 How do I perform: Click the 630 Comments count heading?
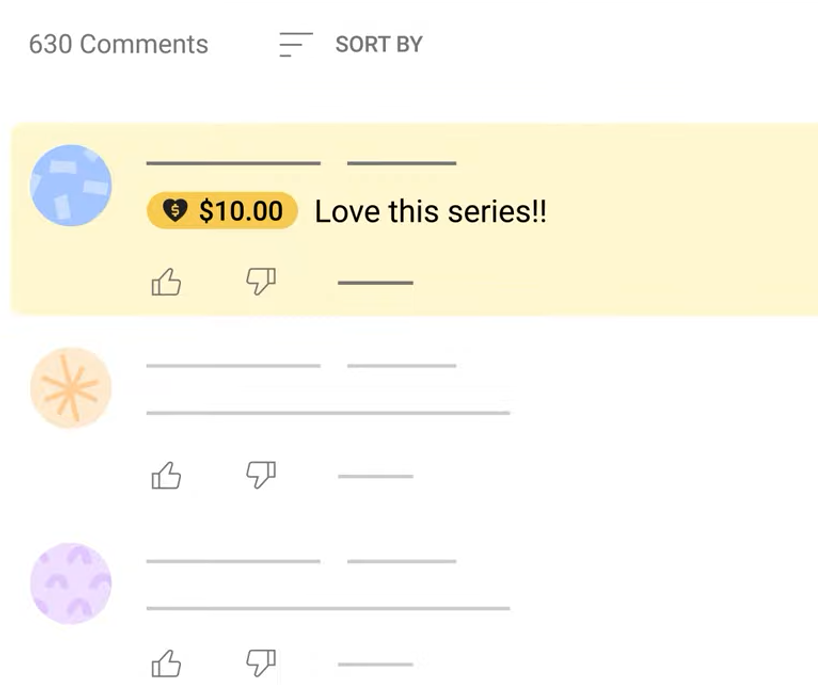tap(118, 45)
